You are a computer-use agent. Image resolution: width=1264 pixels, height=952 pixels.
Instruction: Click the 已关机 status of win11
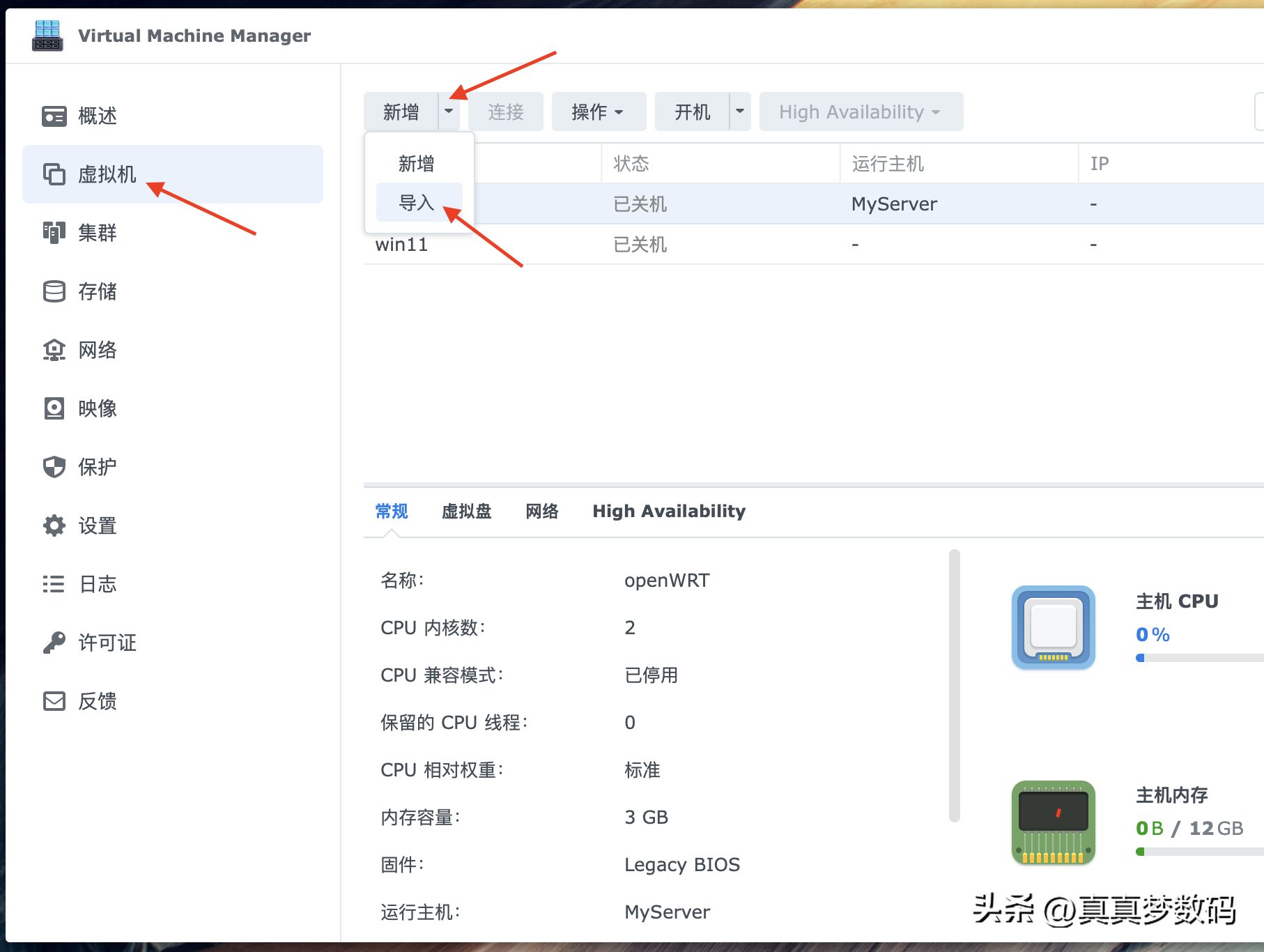640,245
